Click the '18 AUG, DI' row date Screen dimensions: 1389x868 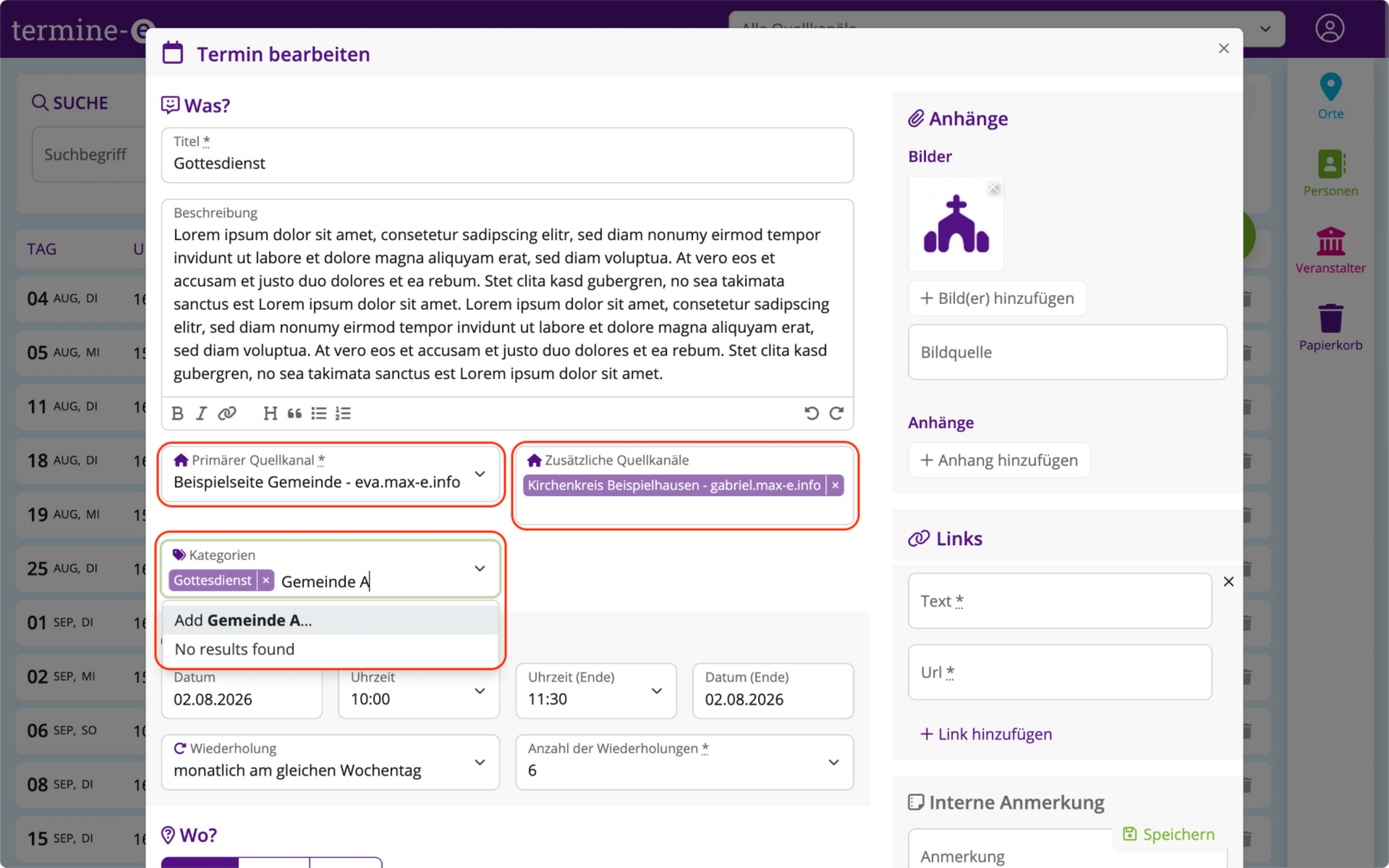[x=62, y=460]
